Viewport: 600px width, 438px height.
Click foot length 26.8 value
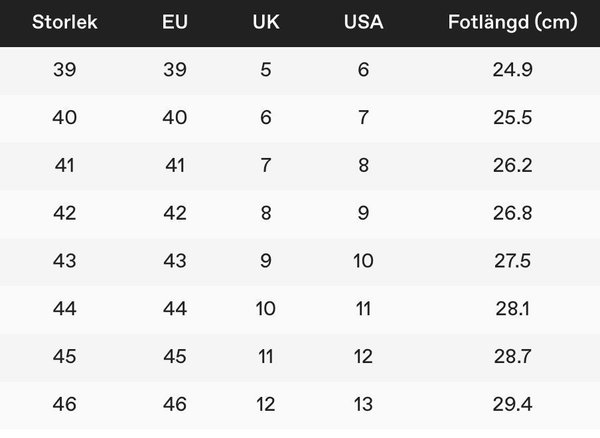pos(513,213)
